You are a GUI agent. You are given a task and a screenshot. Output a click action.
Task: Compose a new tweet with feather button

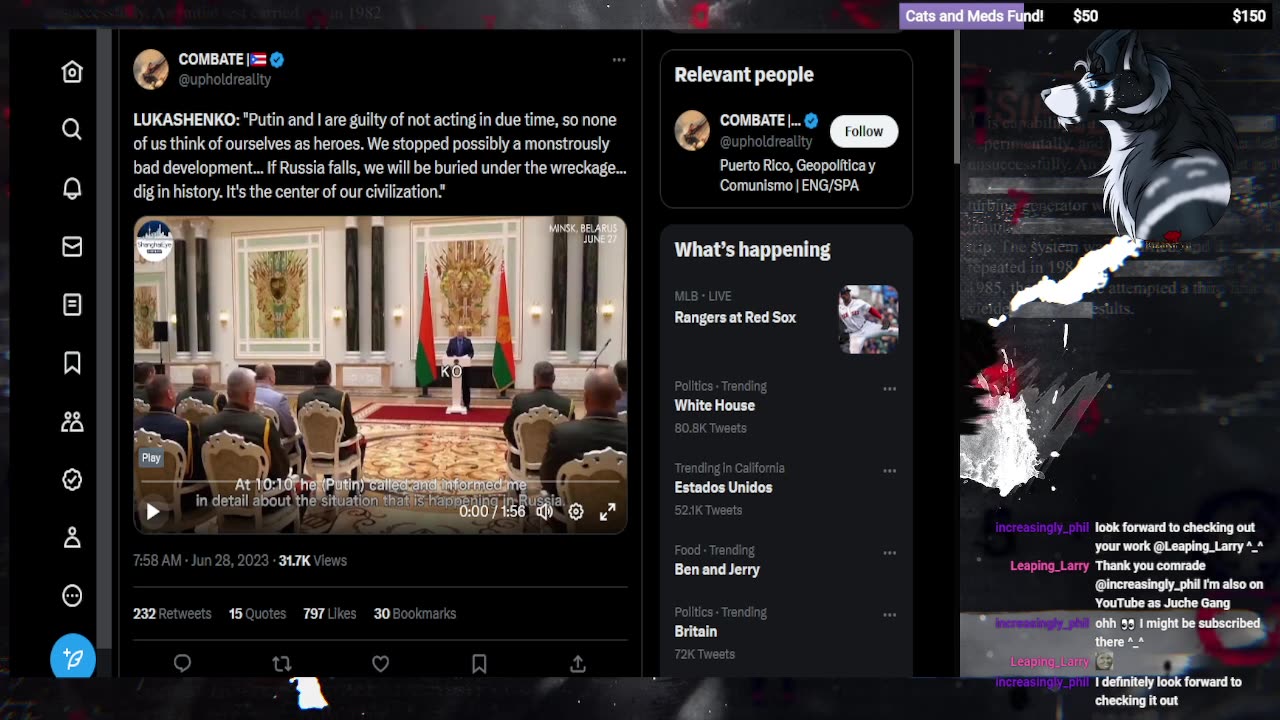[73, 658]
